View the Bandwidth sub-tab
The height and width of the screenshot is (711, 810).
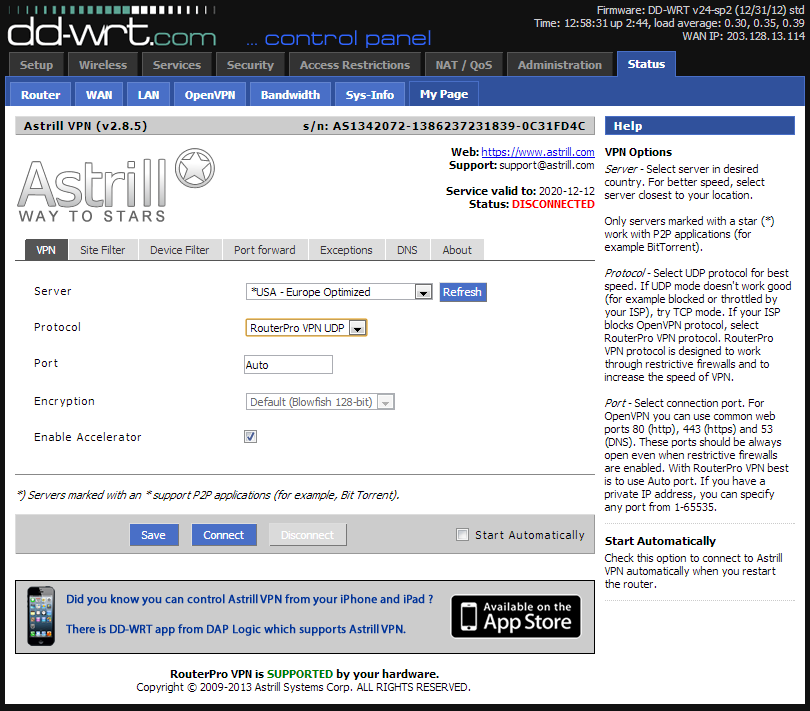coord(290,95)
